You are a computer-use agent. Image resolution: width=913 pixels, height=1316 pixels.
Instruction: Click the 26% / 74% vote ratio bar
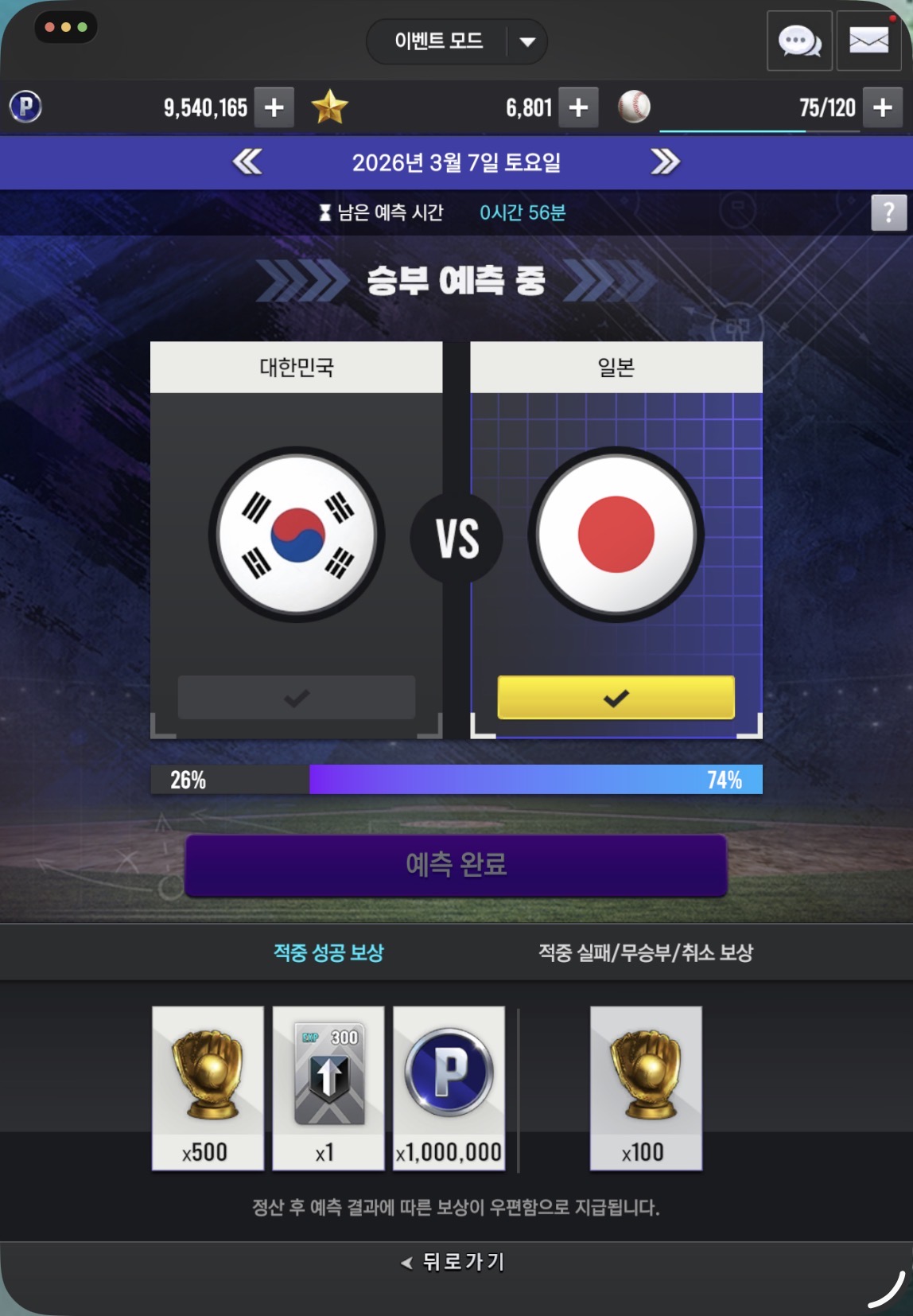pyautogui.click(x=456, y=780)
